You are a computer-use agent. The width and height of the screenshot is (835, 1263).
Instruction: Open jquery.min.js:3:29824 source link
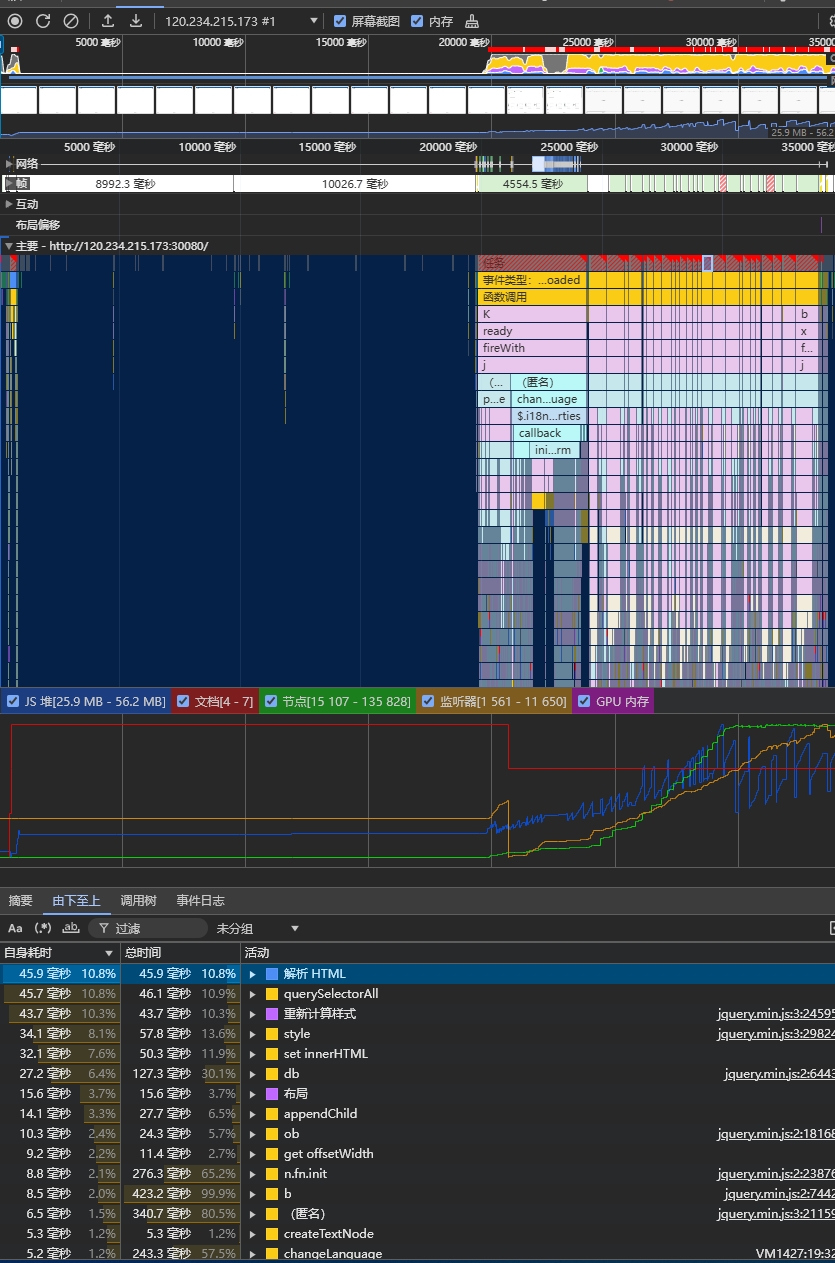pyautogui.click(x=776, y=1034)
